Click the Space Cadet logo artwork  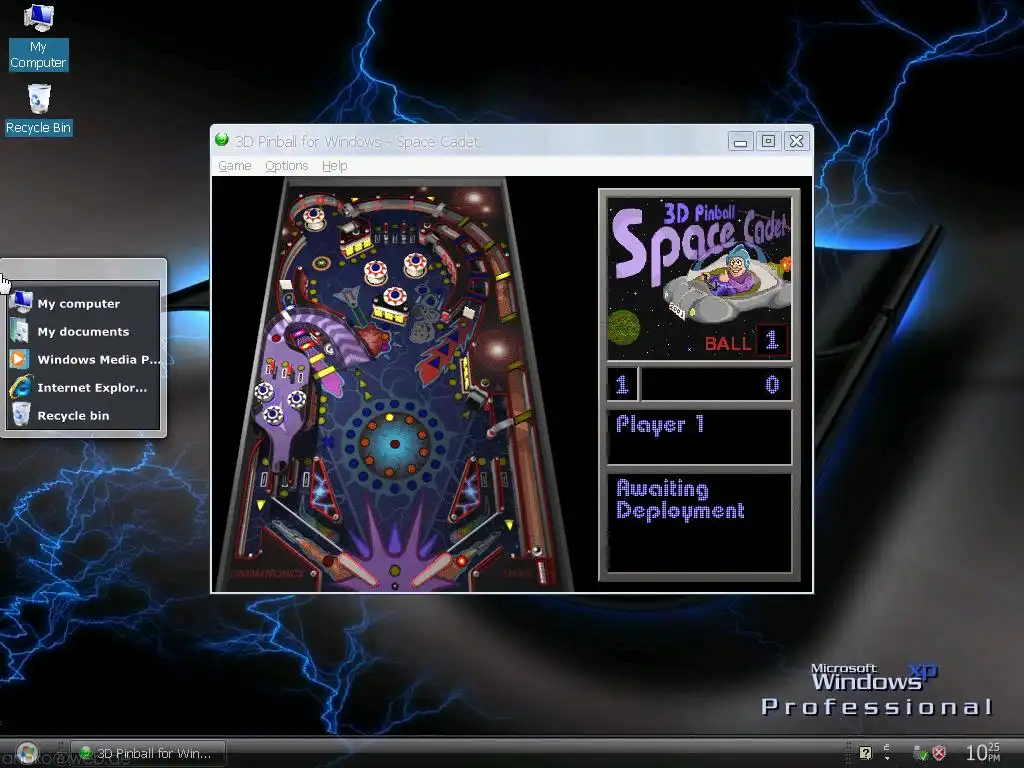click(x=699, y=279)
